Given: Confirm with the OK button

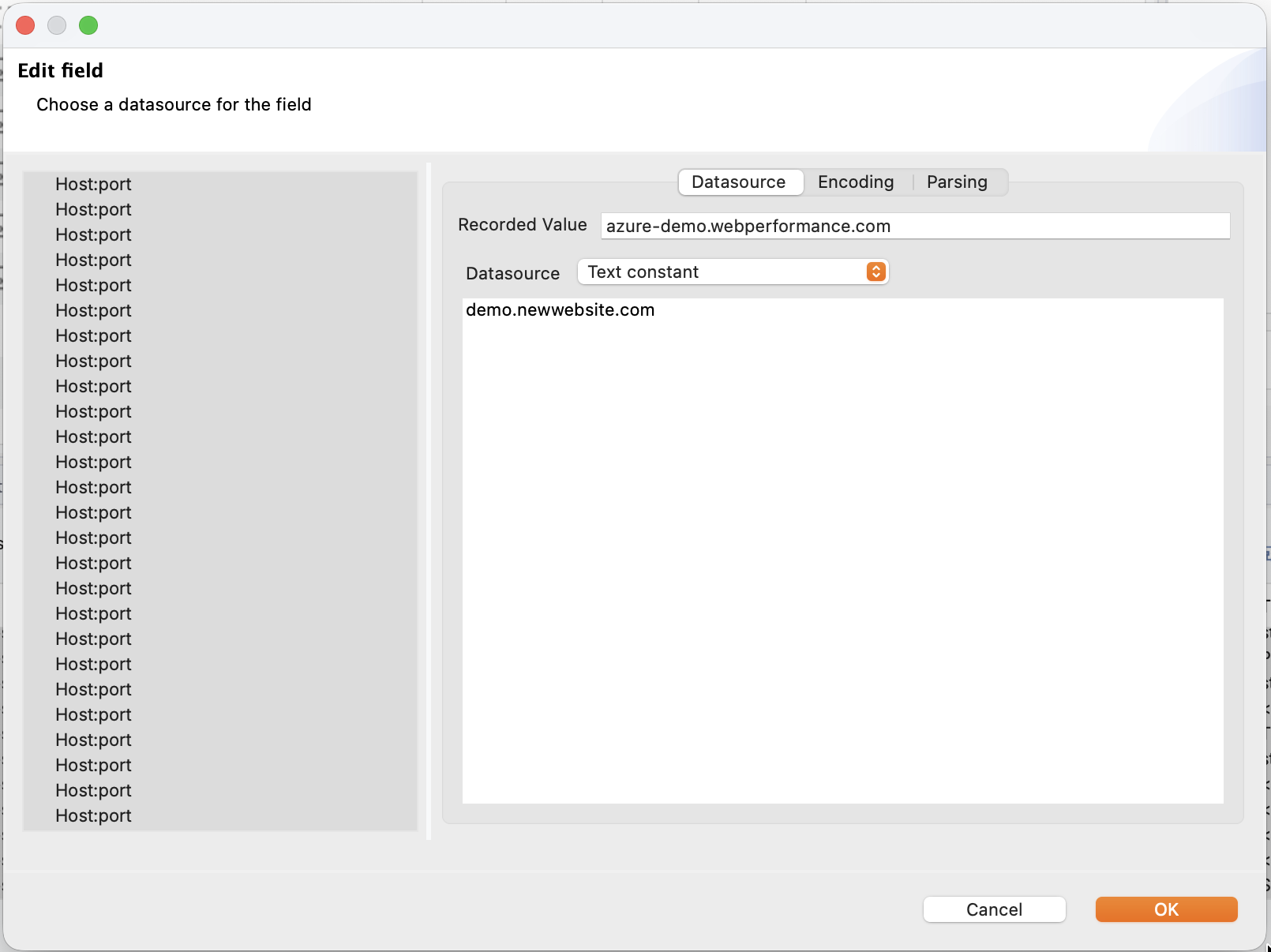Looking at the screenshot, I should 1166,909.
